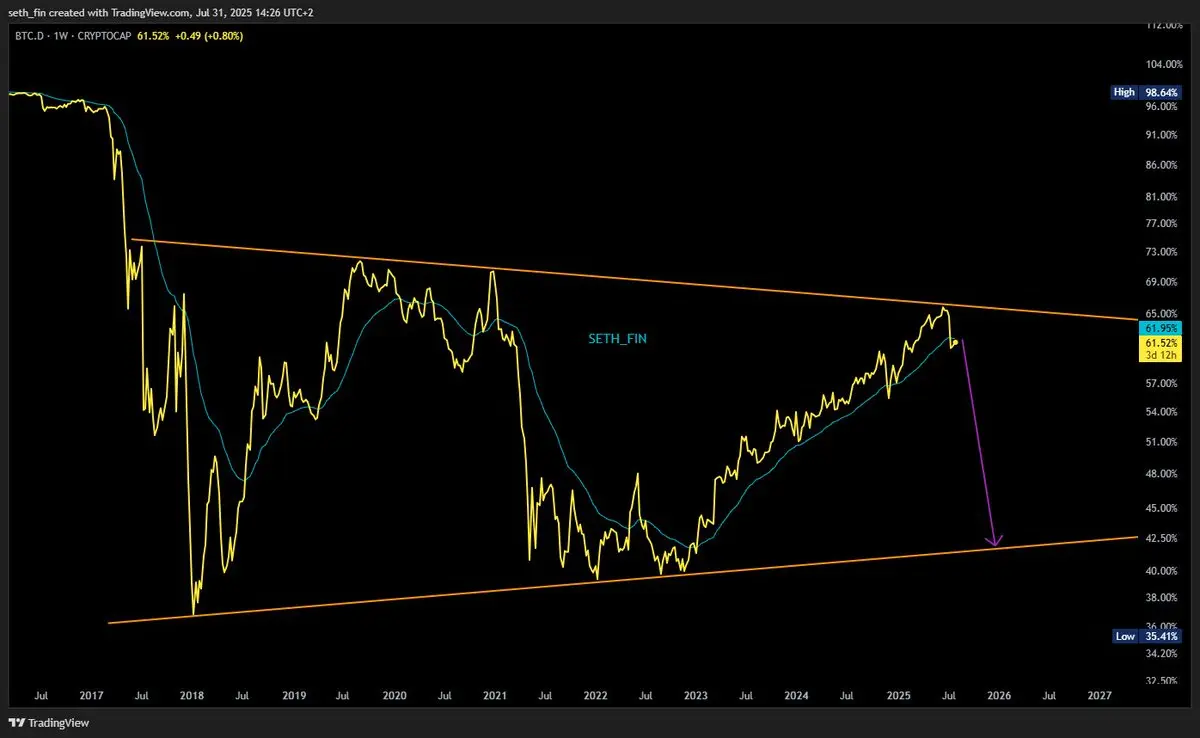This screenshot has height=738, width=1200.
Task: Click the 2018 label on time axis
Action: point(192,694)
